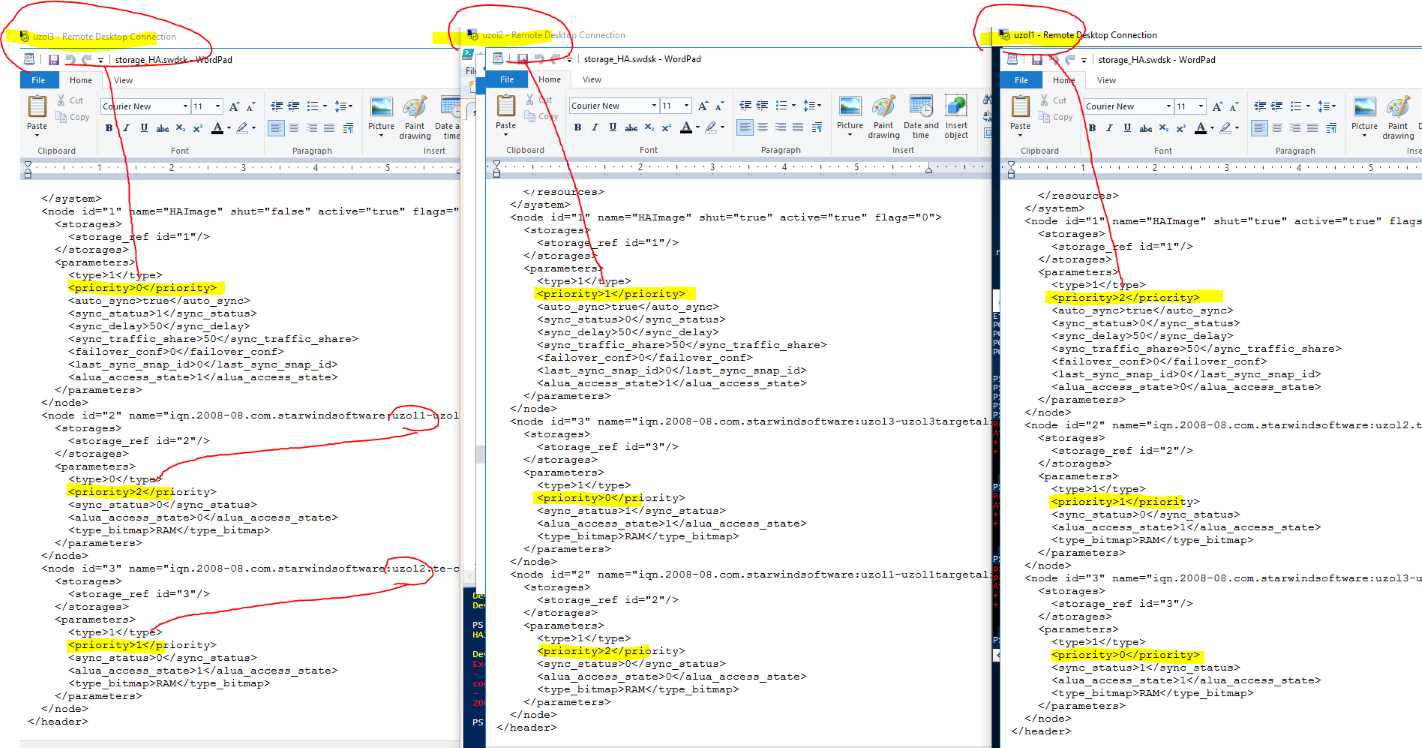Image resolution: width=1422 pixels, height=748 pixels.
Task: Click the uzol3 WordPad ruler
Action: tap(240, 168)
